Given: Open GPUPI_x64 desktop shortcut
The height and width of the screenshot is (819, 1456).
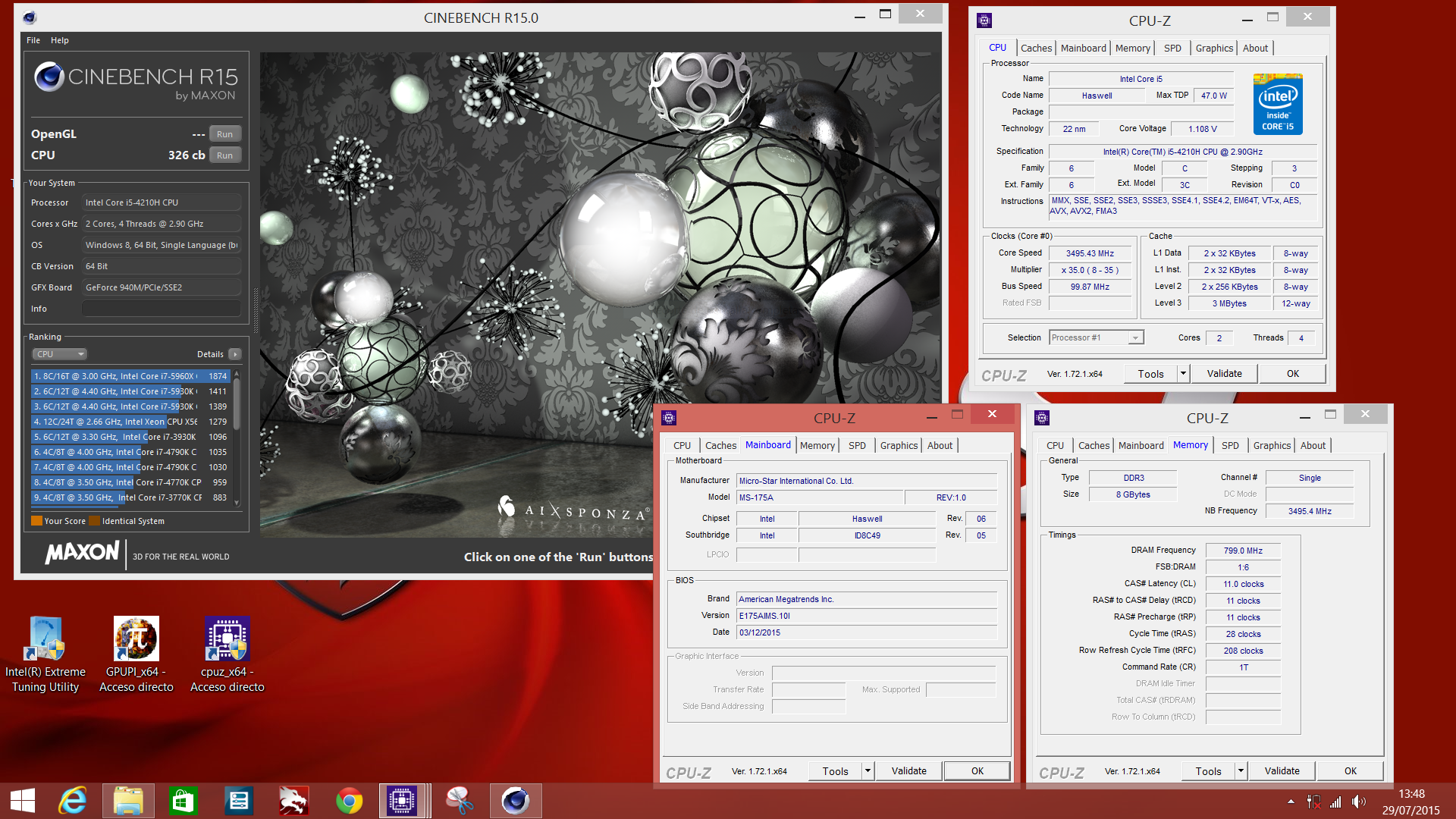Looking at the screenshot, I should [136, 654].
